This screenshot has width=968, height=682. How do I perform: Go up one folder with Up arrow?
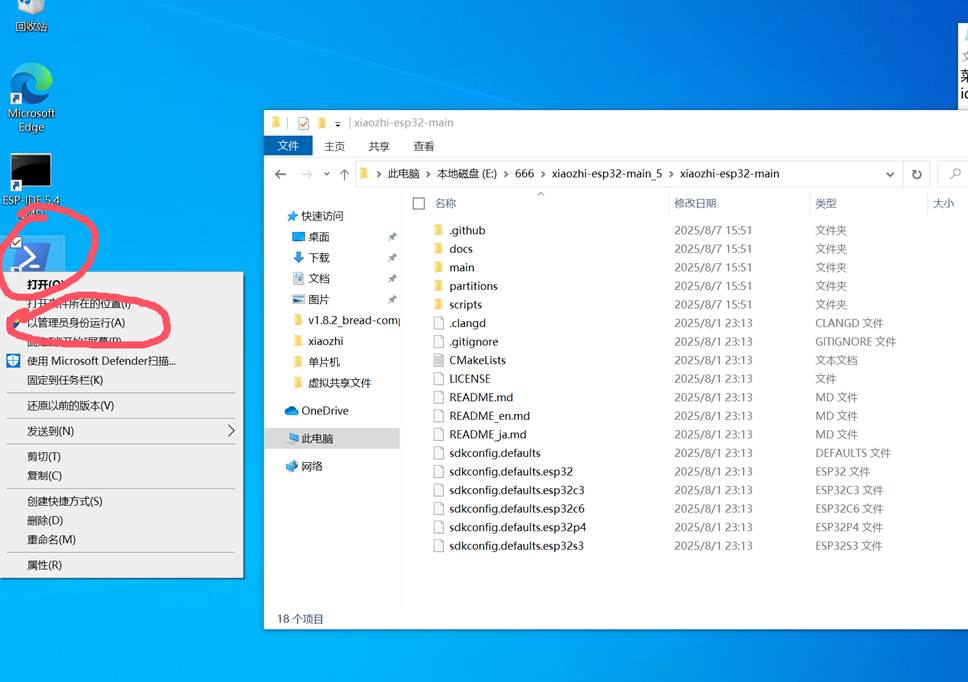(x=344, y=174)
